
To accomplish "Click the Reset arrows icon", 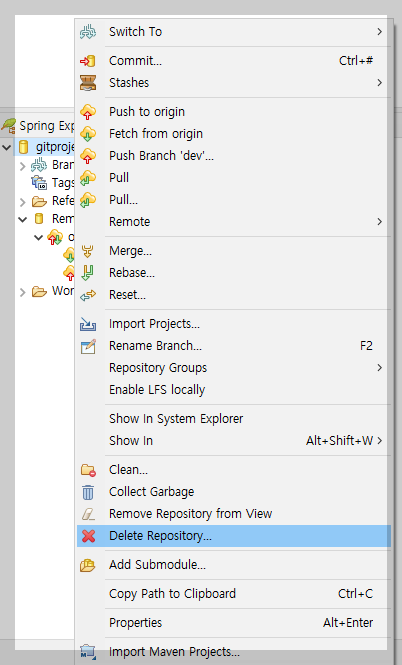I will [x=88, y=296].
